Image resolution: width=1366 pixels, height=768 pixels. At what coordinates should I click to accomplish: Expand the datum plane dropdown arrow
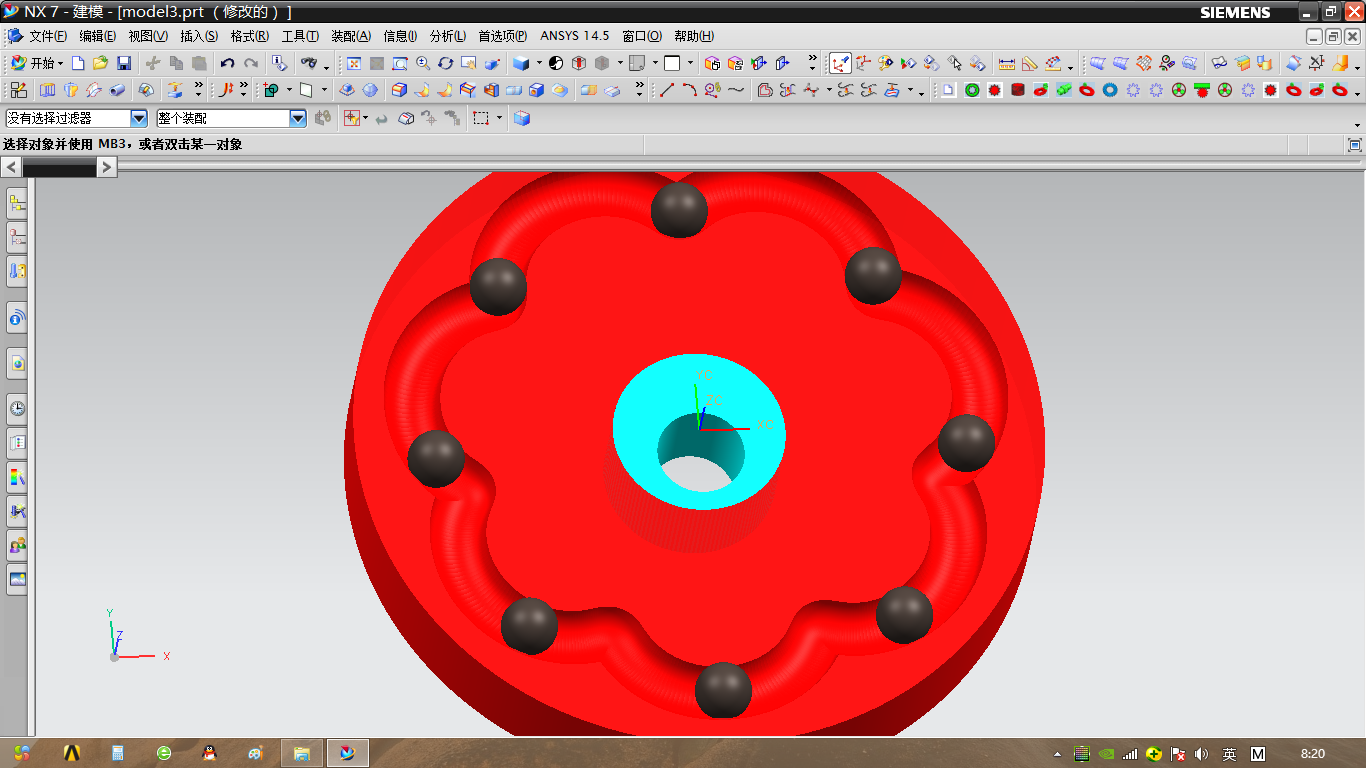pyautogui.click(x=324, y=90)
